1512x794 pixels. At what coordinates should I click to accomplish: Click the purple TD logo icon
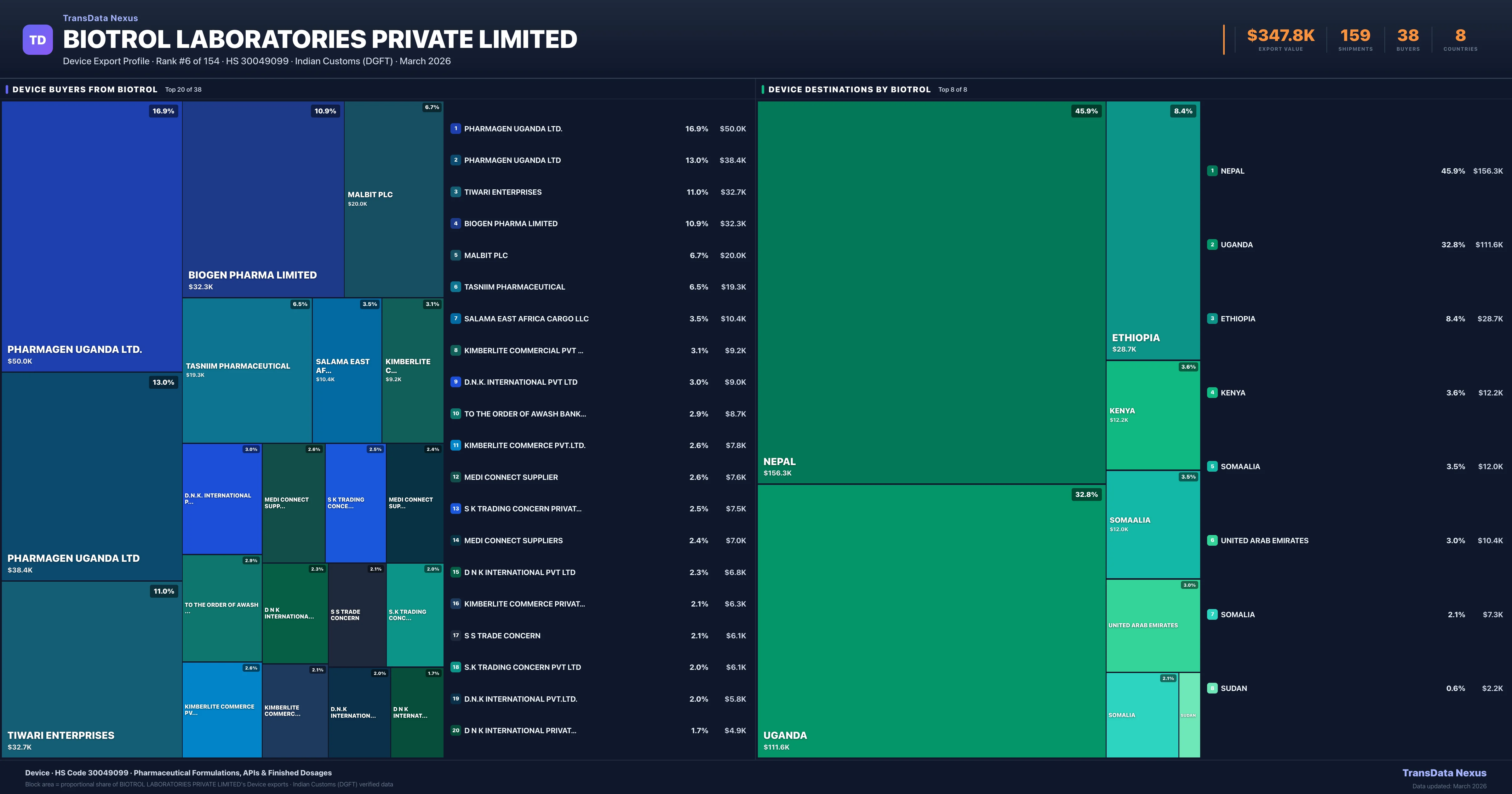click(37, 39)
